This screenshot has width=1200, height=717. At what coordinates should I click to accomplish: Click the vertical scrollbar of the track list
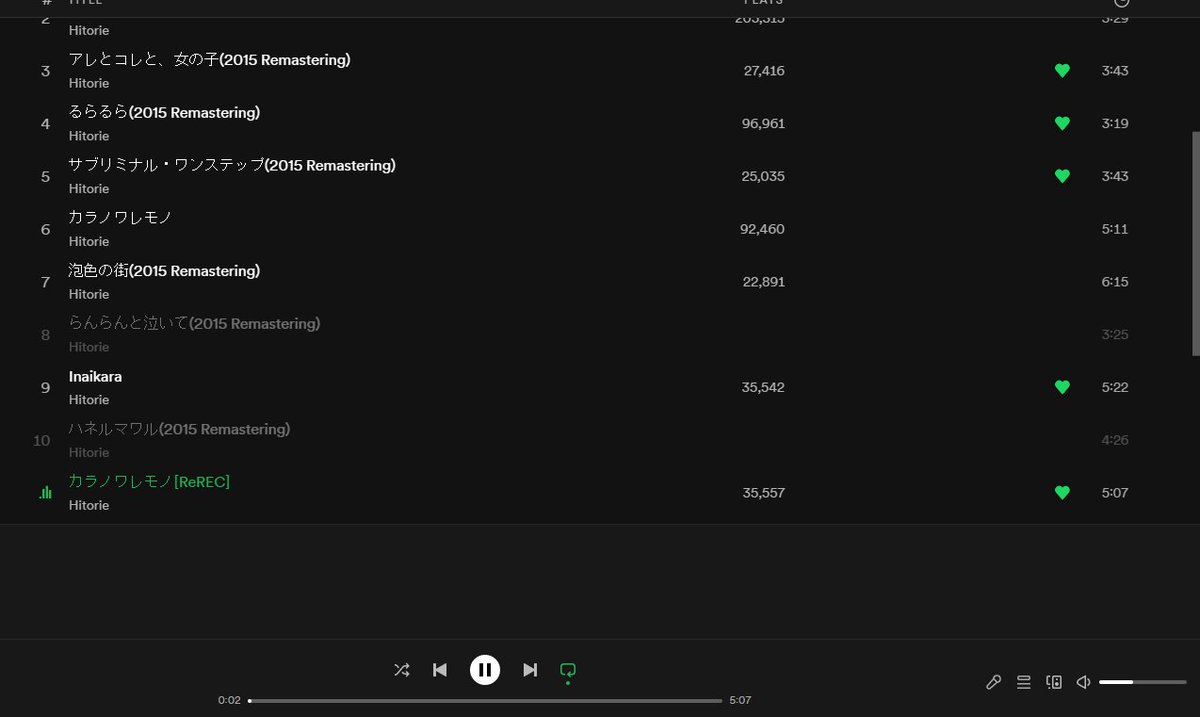click(1196, 243)
